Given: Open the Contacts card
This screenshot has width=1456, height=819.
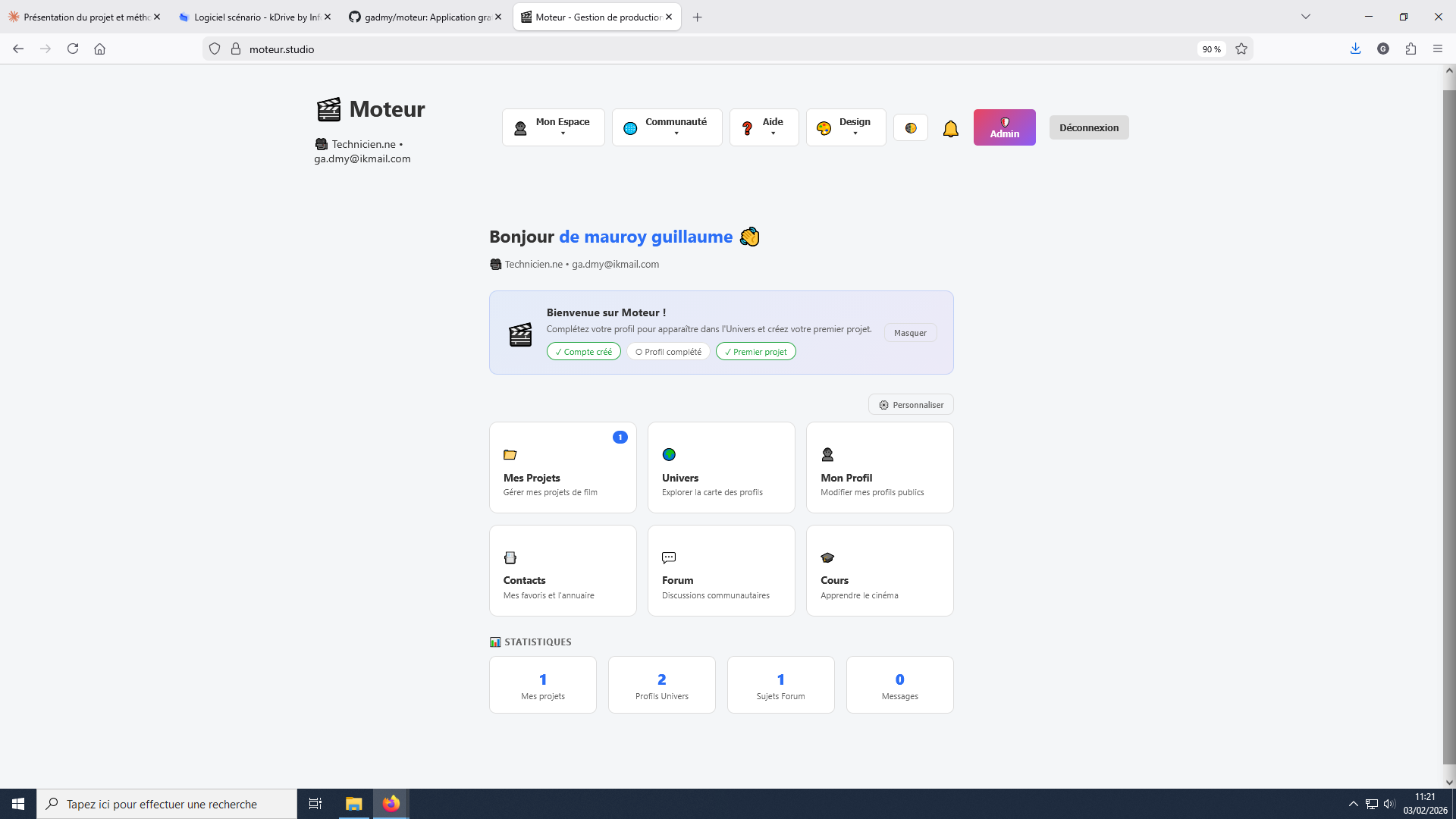Looking at the screenshot, I should pyautogui.click(x=563, y=570).
